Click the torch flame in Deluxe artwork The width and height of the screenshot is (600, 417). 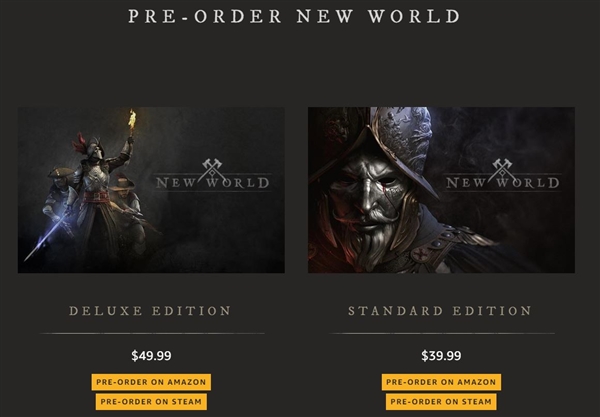pyautogui.click(x=132, y=119)
